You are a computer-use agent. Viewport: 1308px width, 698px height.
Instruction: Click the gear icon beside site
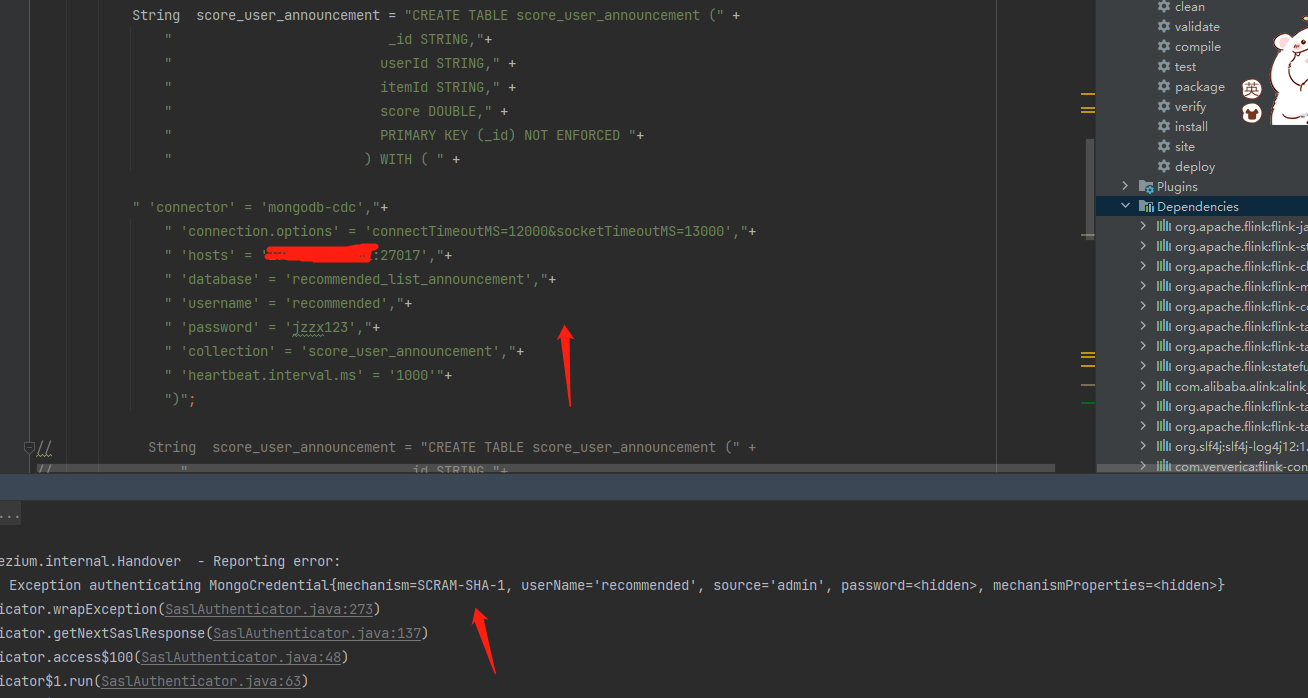(1164, 146)
